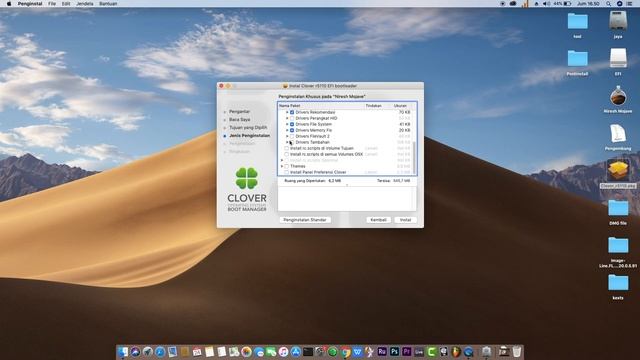Viewport: 640px width, 360px height.
Task: Click the Kembali button
Action: 378,220
